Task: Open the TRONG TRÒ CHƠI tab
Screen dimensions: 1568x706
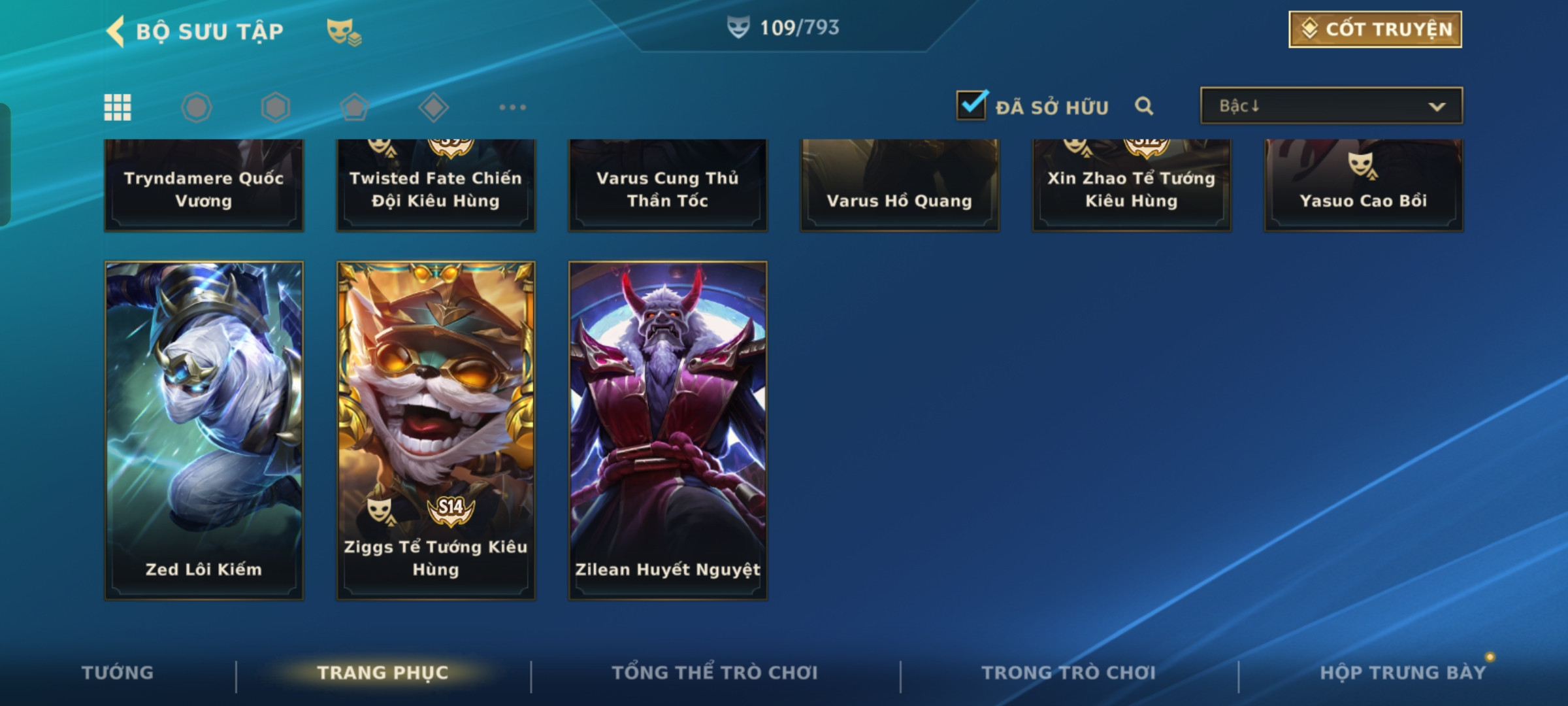Action: [x=1069, y=673]
